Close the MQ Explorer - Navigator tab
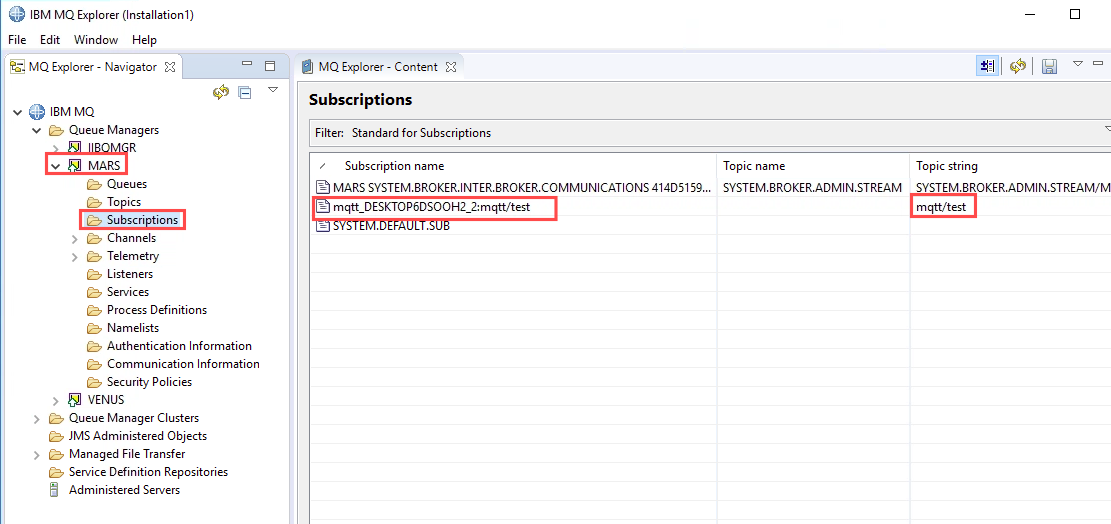 pyautogui.click(x=170, y=67)
